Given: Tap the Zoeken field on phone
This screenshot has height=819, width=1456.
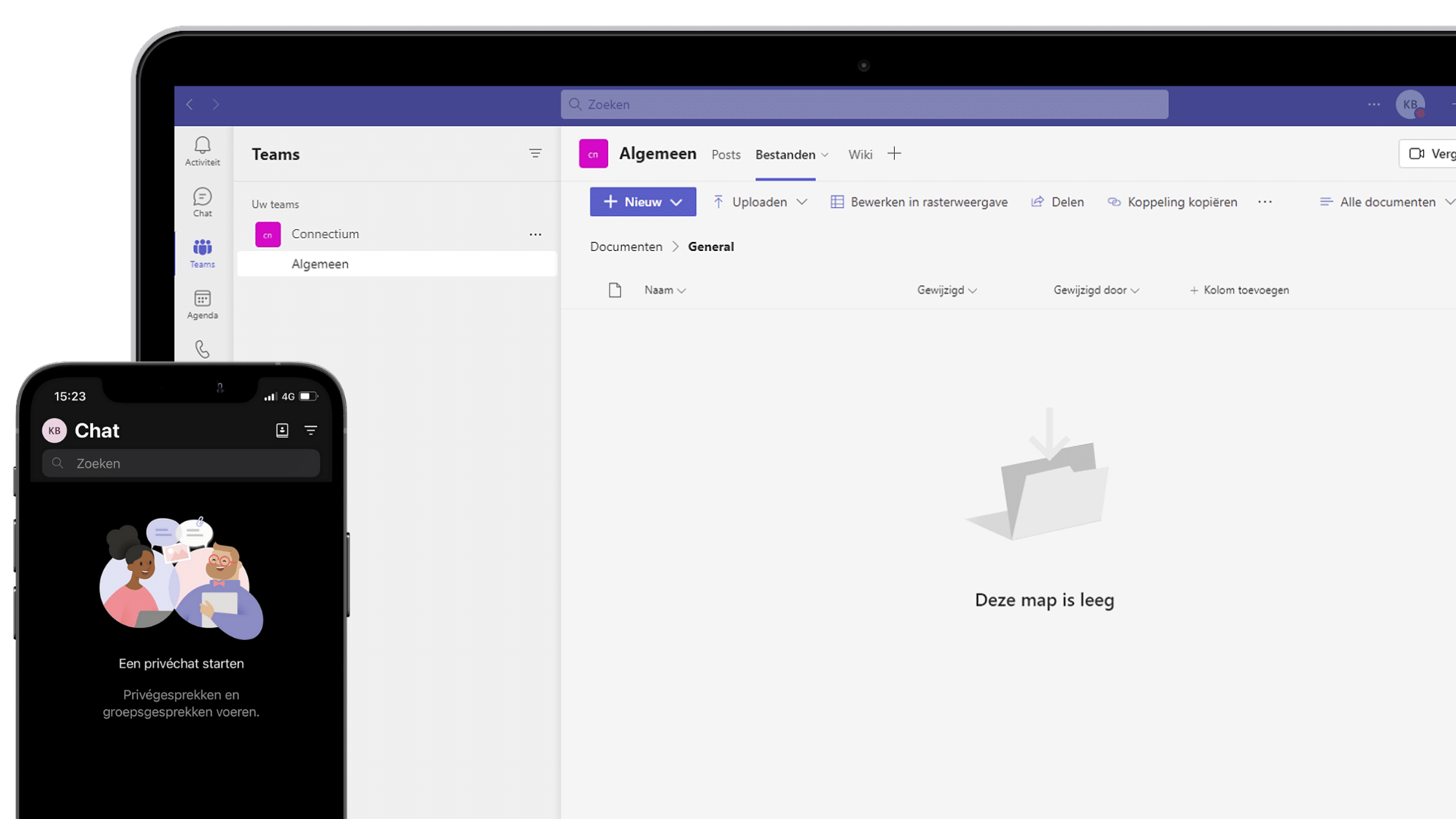Looking at the screenshot, I should coord(181,463).
